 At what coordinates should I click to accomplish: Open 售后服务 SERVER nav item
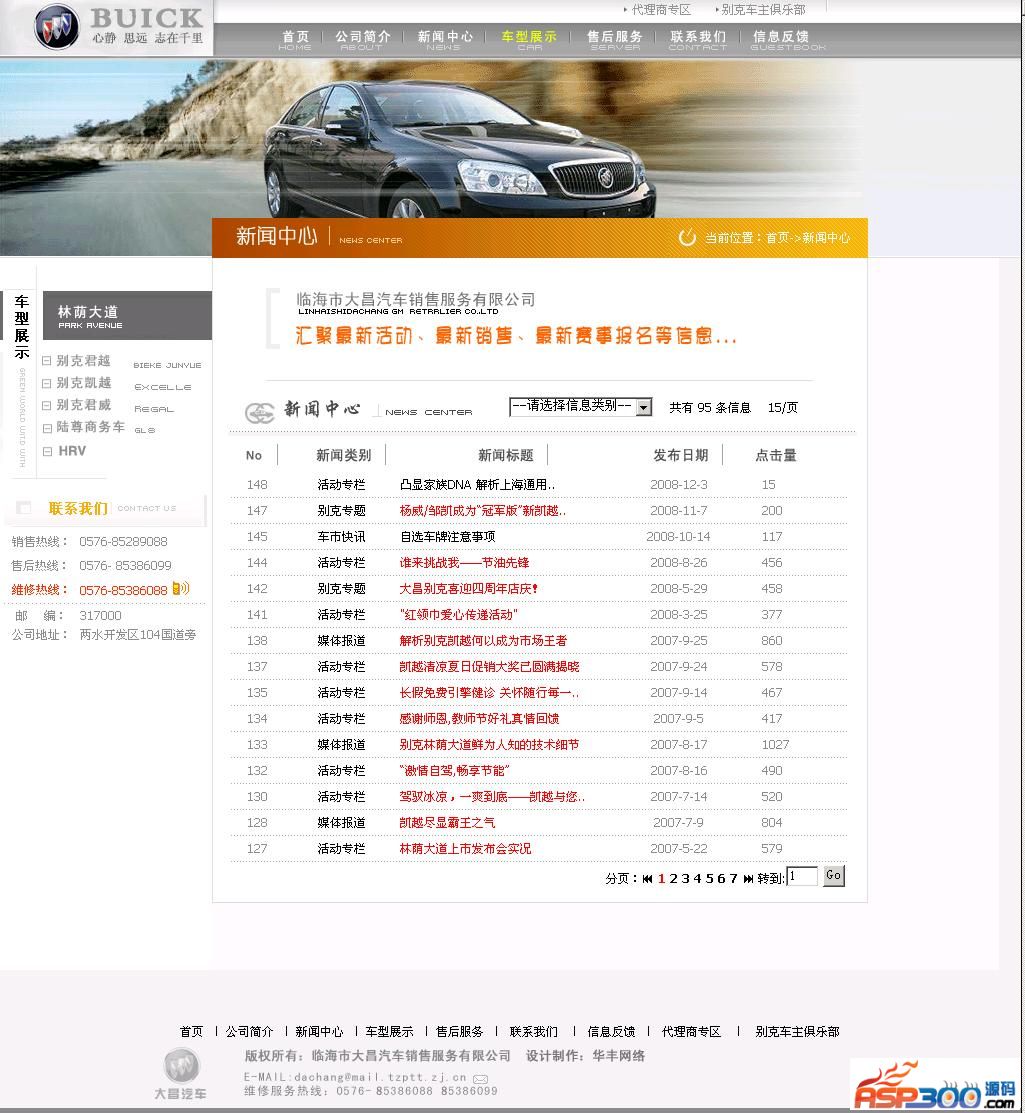pyautogui.click(x=615, y=40)
